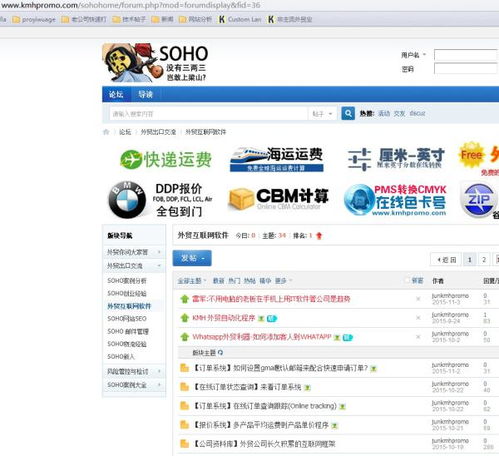Open the 快递运费 express shipping banner
The width and height of the screenshot is (499, 456).
(x=166, y=159)
